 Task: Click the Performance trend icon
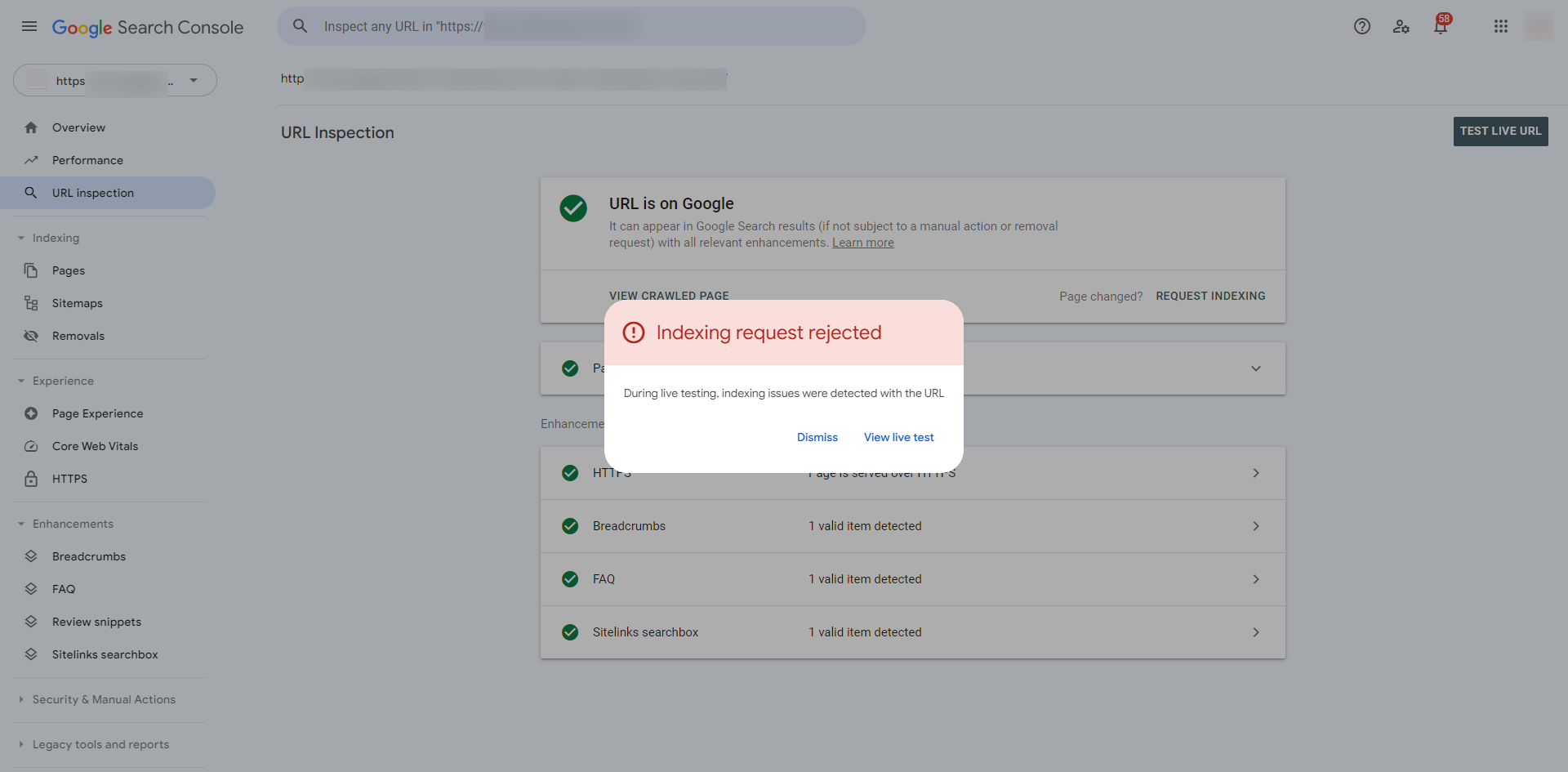(x=31, y=160)
